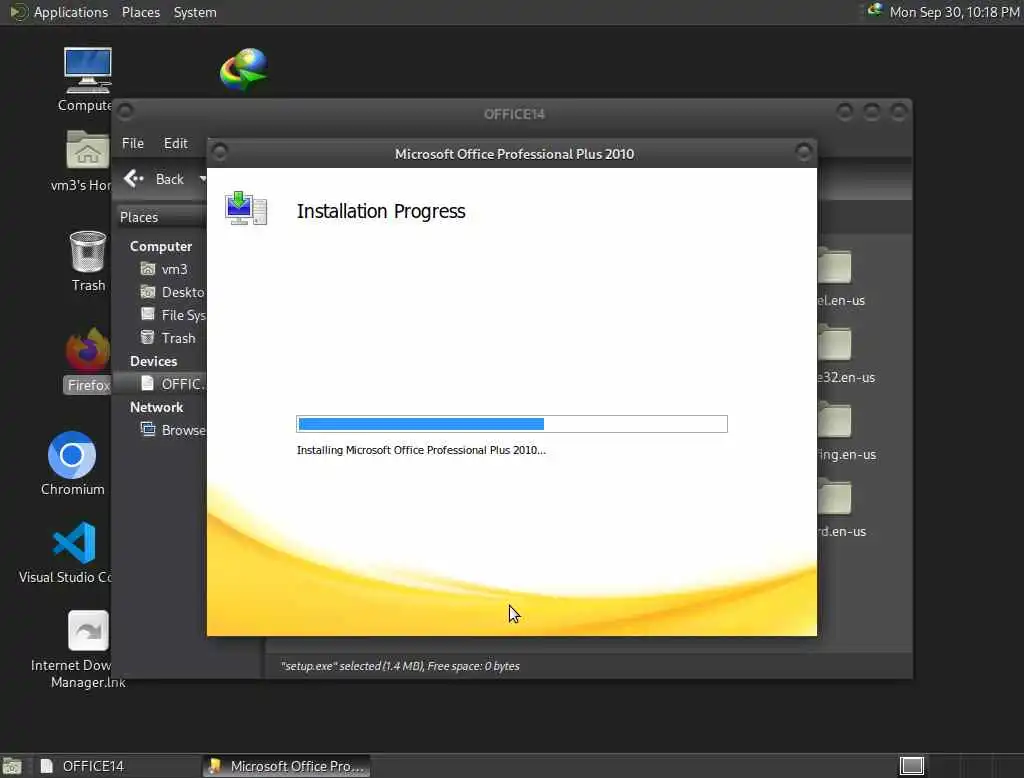Open the System menu
This screenshot has height=778, width=1024.
[195, 12]
